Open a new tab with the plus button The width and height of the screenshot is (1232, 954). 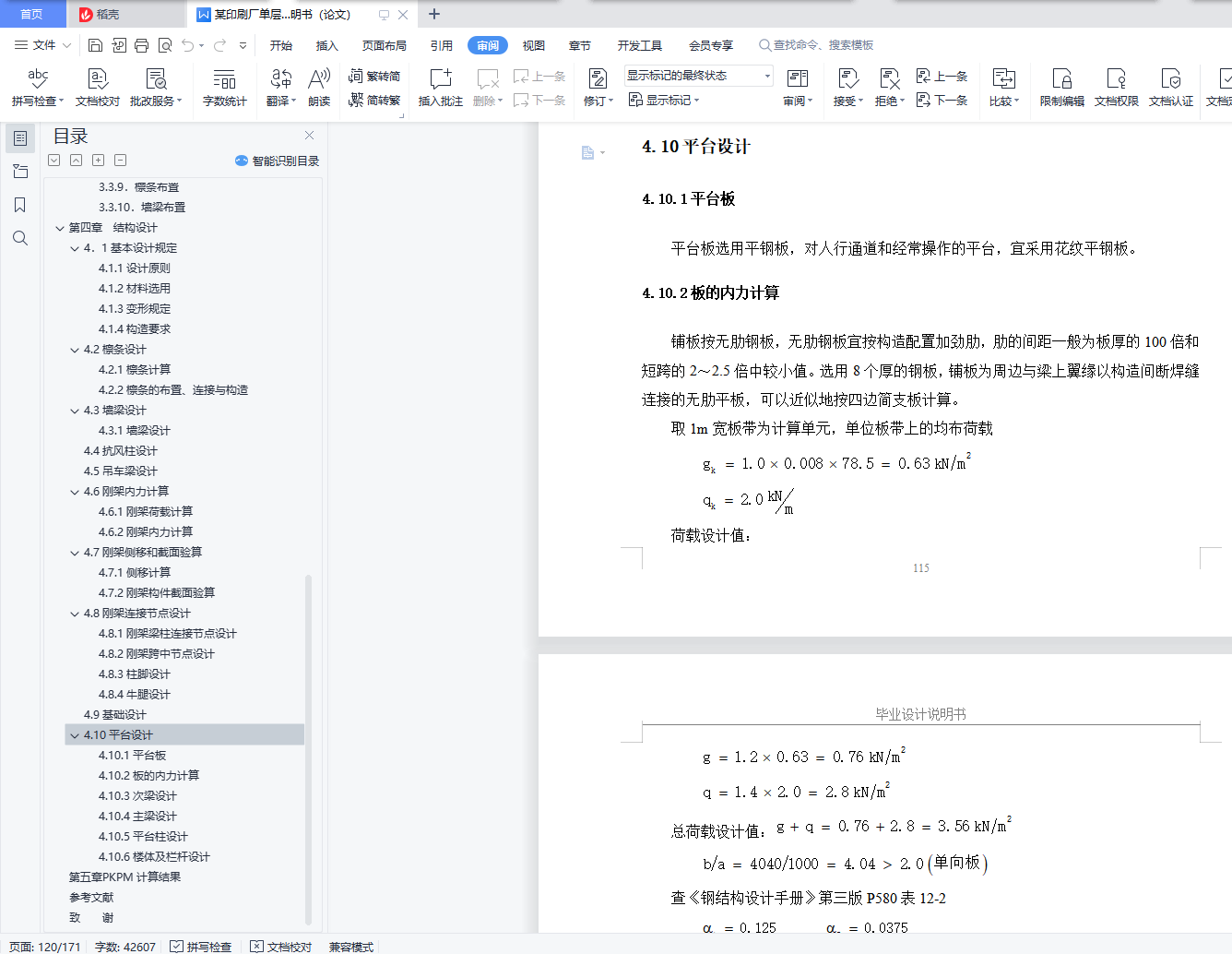434,14
